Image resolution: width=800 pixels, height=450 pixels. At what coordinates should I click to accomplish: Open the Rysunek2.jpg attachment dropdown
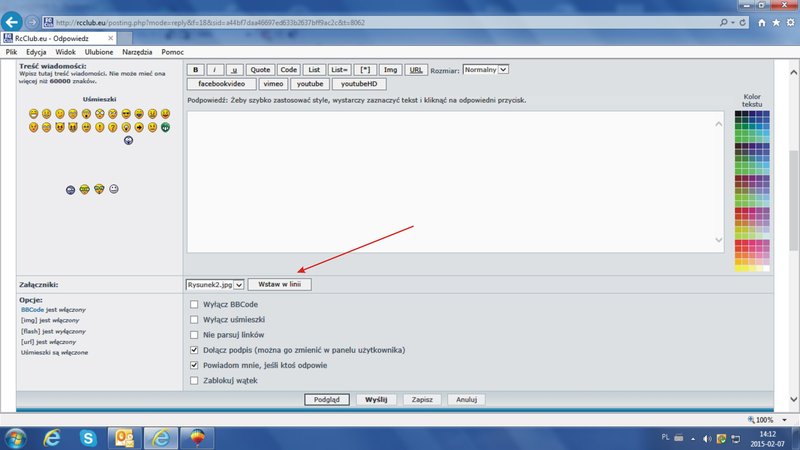pyautogui.click(x=215, y=285)
